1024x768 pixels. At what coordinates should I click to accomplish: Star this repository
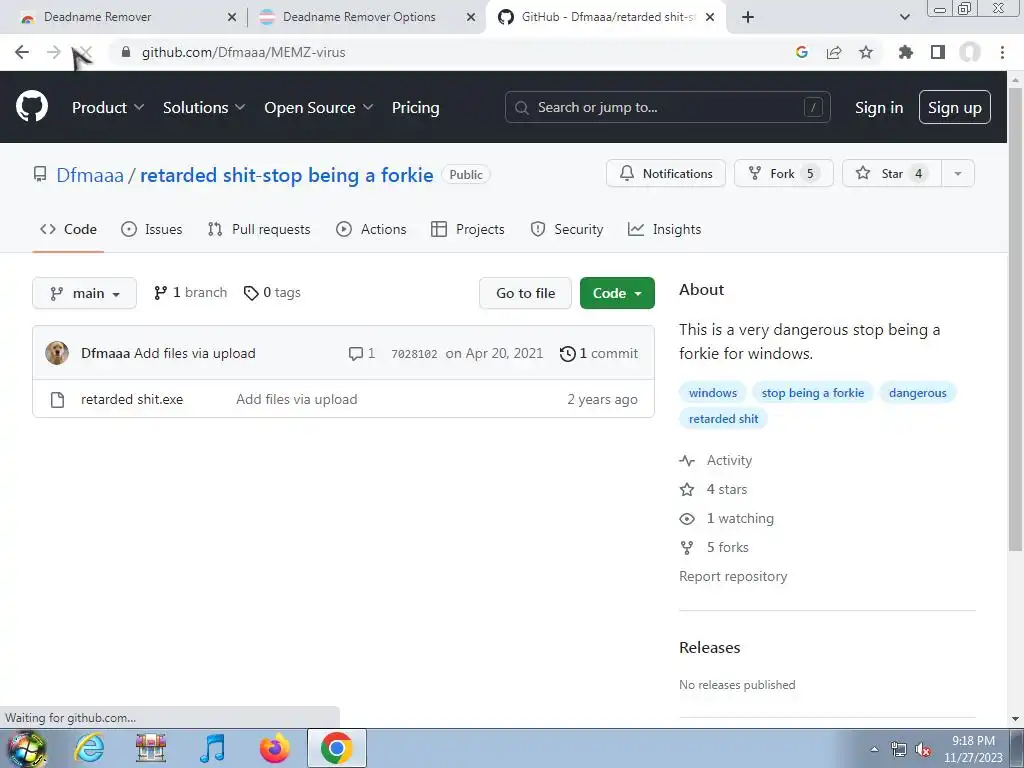click(891, 173)
